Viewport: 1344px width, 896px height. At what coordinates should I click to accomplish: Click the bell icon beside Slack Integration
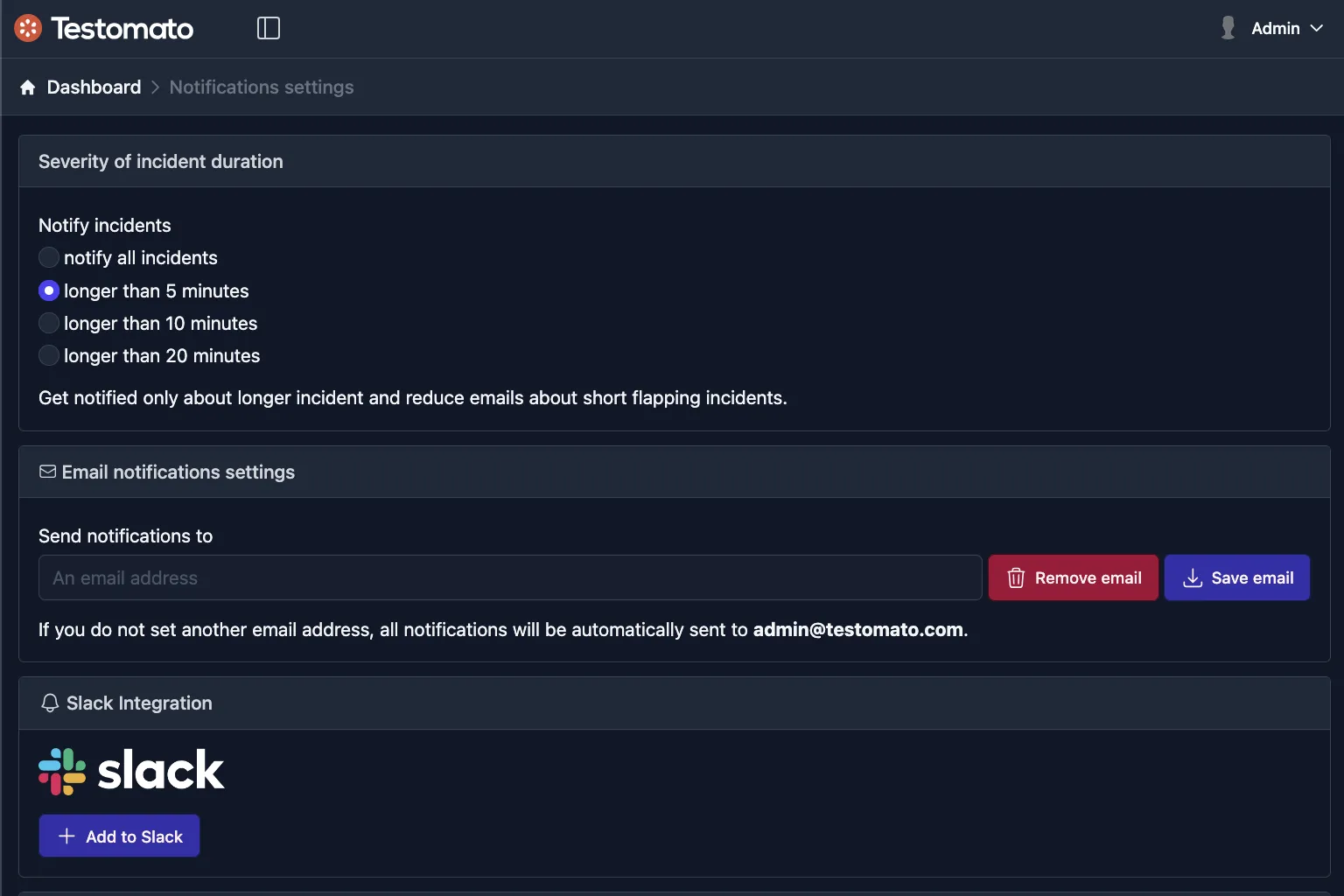click(49, 703)
